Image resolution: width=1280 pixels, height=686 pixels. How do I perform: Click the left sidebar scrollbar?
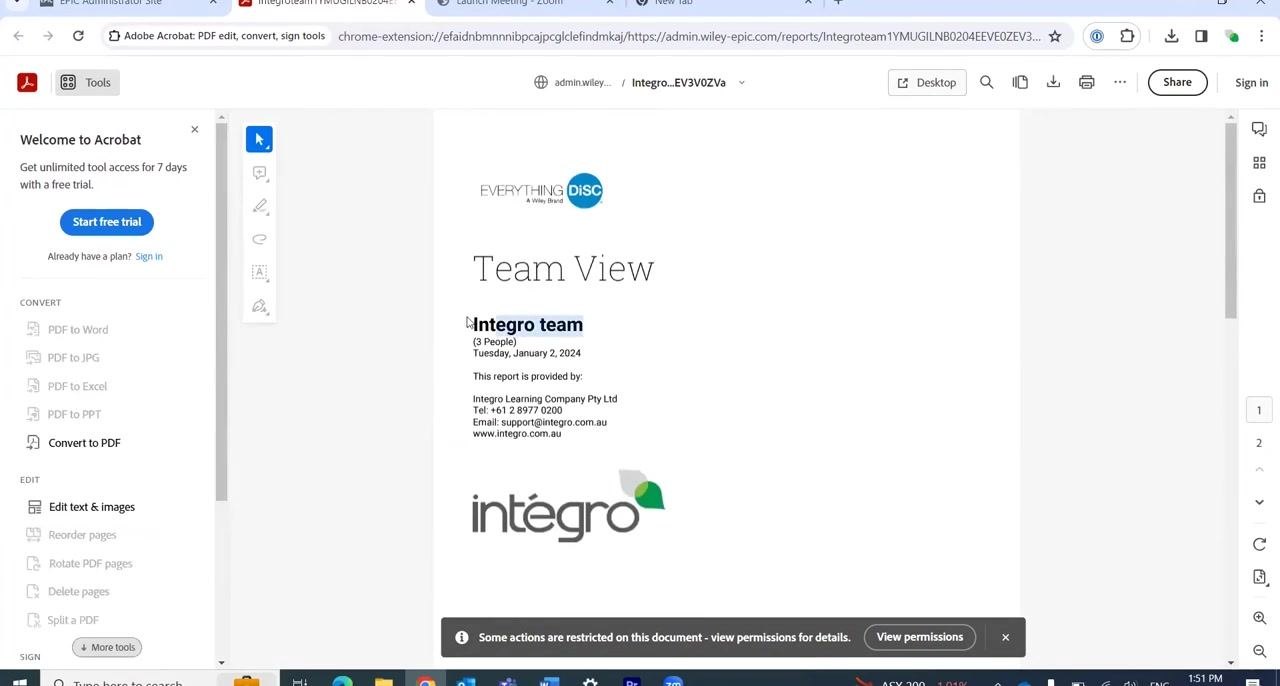pos(221,310)
